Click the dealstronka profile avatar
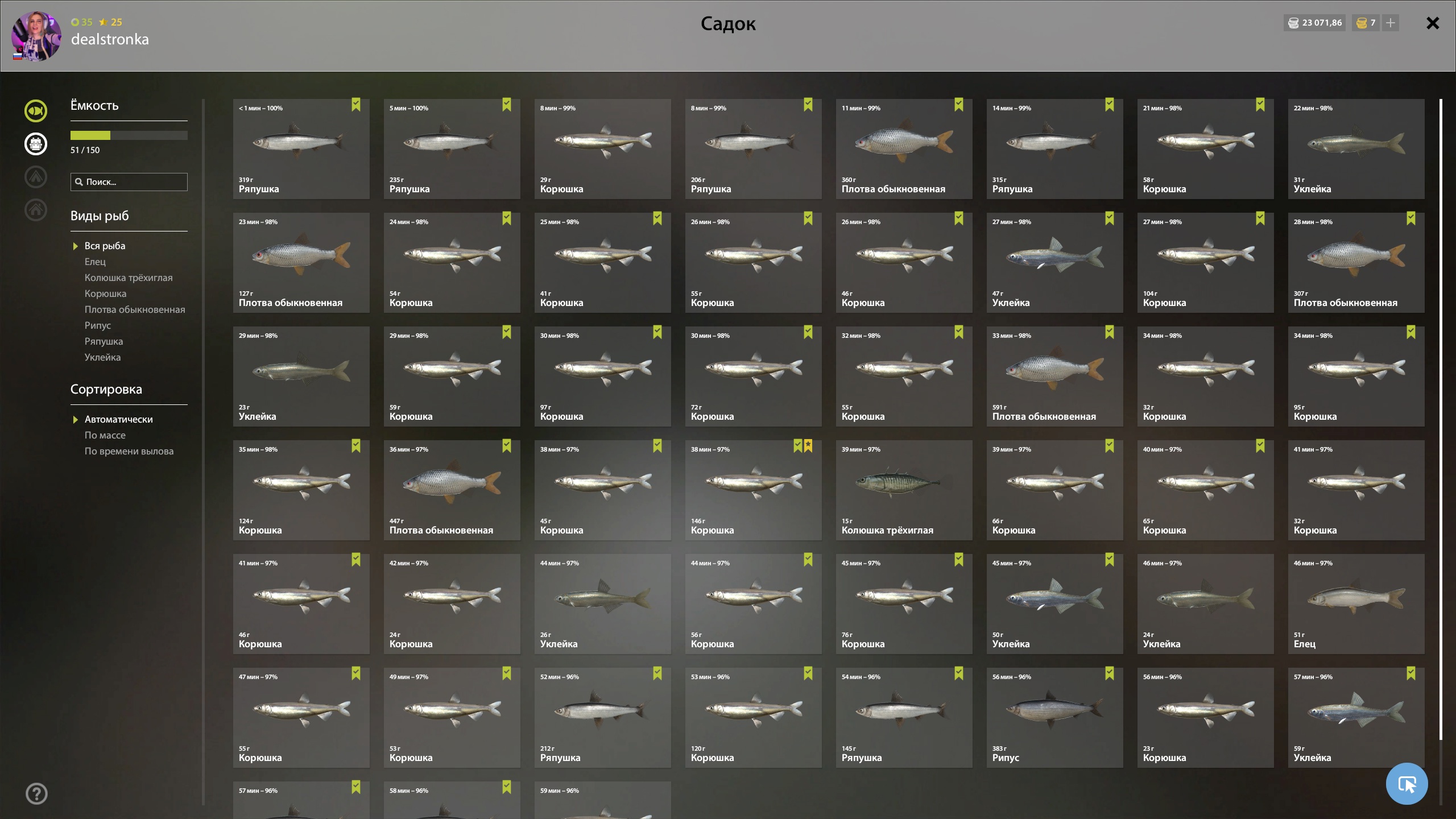This screenshot has width=1456, height=819. (x=36, y=36)
